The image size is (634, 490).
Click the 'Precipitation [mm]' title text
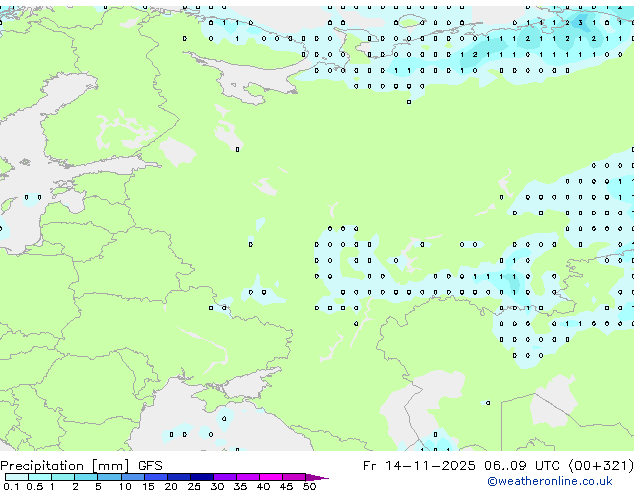[x=65, y=466]
